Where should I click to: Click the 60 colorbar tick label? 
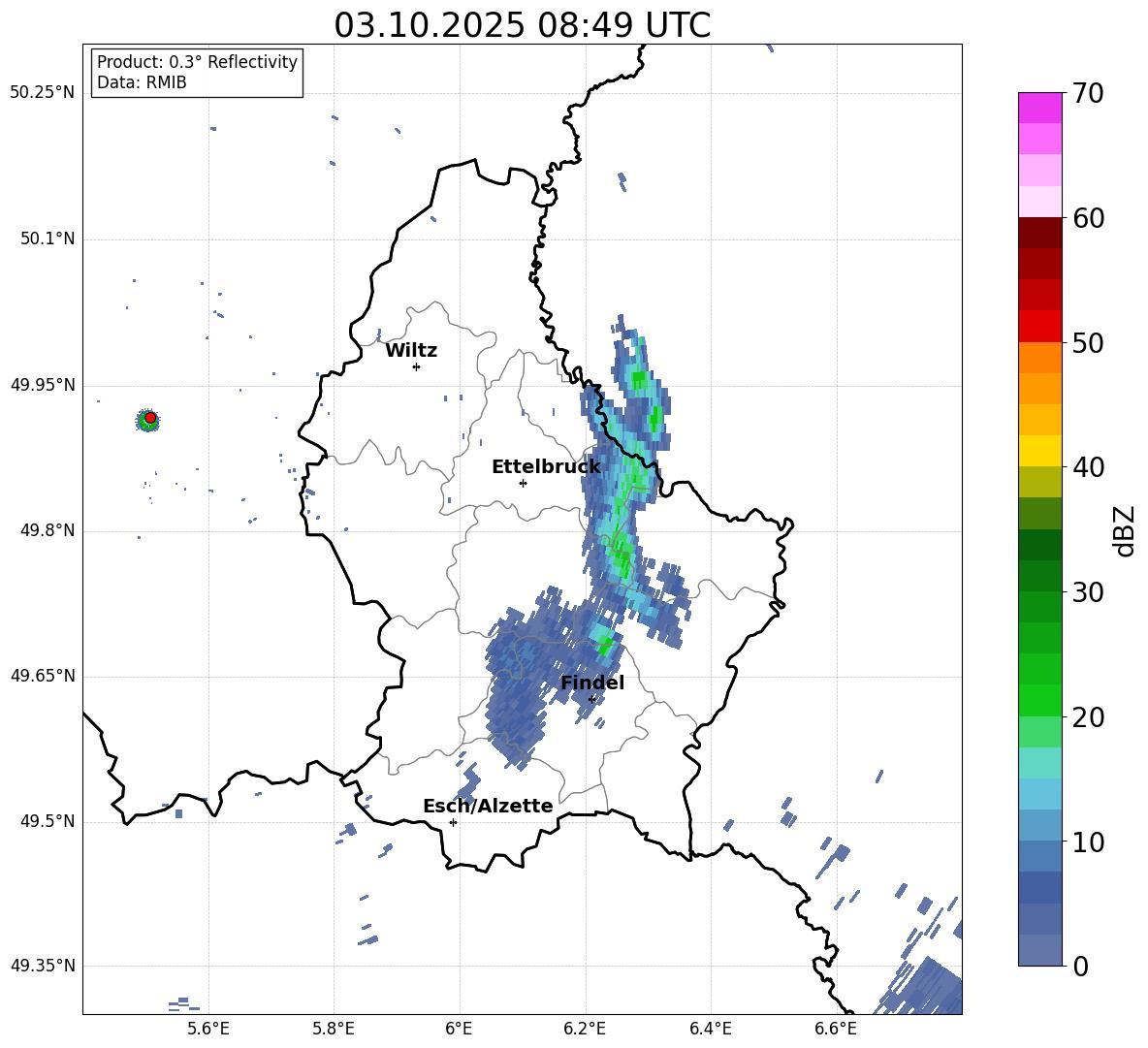[x=1088, y=218]
